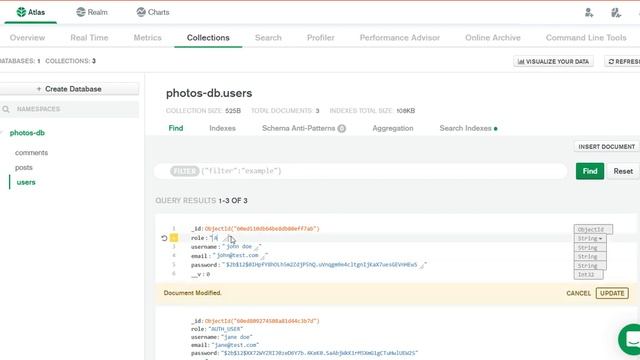The width and height of the screenshot is (640, 360).
Task: Click the String type box for username
Action: pyautogui.click(x=590, y=248)
